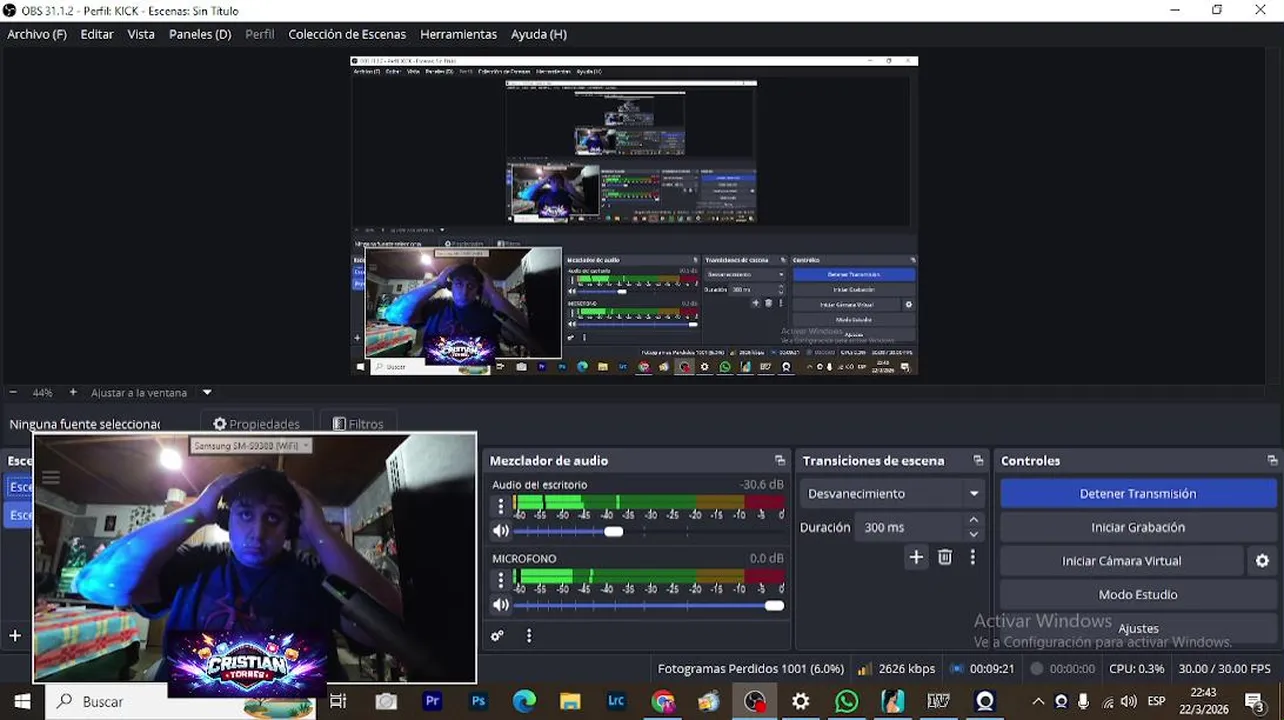Viewport: 1284px width, 720px height.
Task: Click Fotogramas Perdidos 1001 (6.0%) status
Action: point(751,669)
